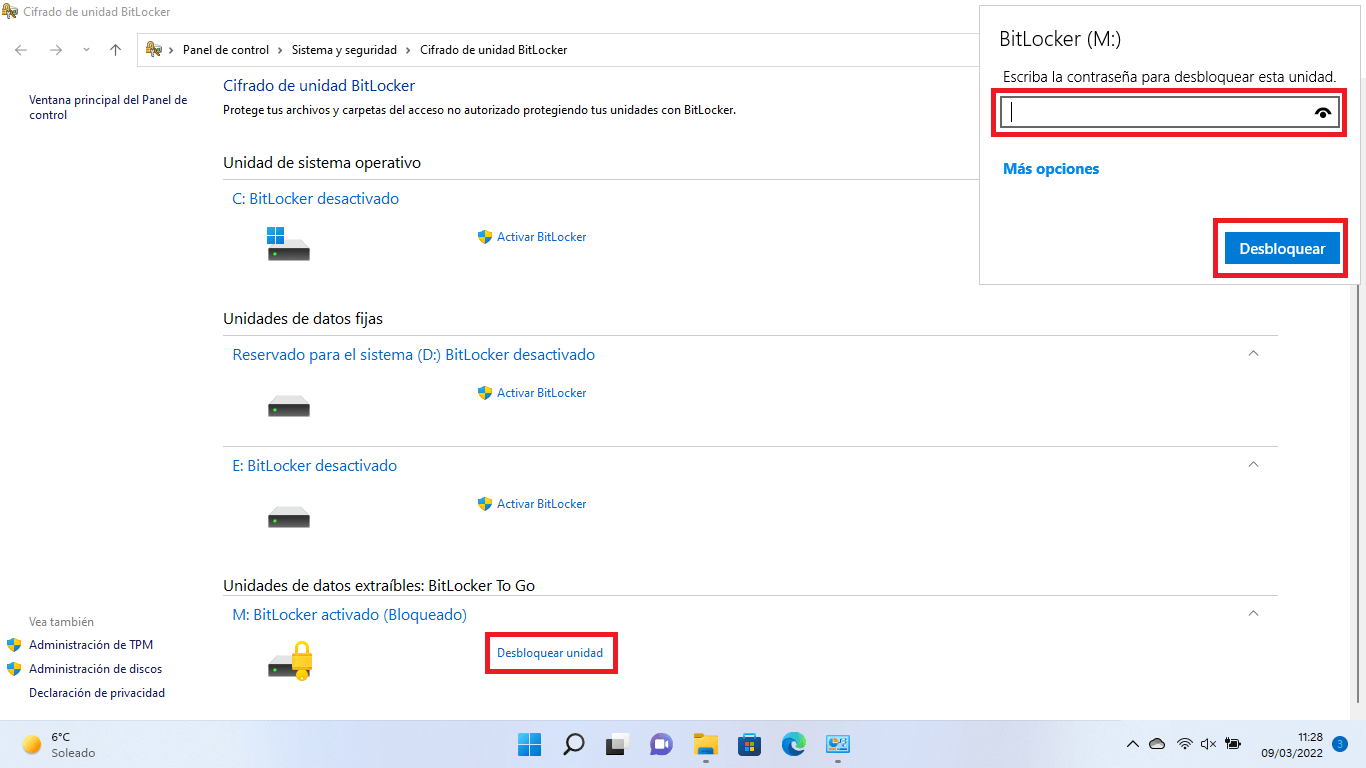Click the Control Panel taskbar icon
The width and height of the screenshot is (1366, 768).
838,744
